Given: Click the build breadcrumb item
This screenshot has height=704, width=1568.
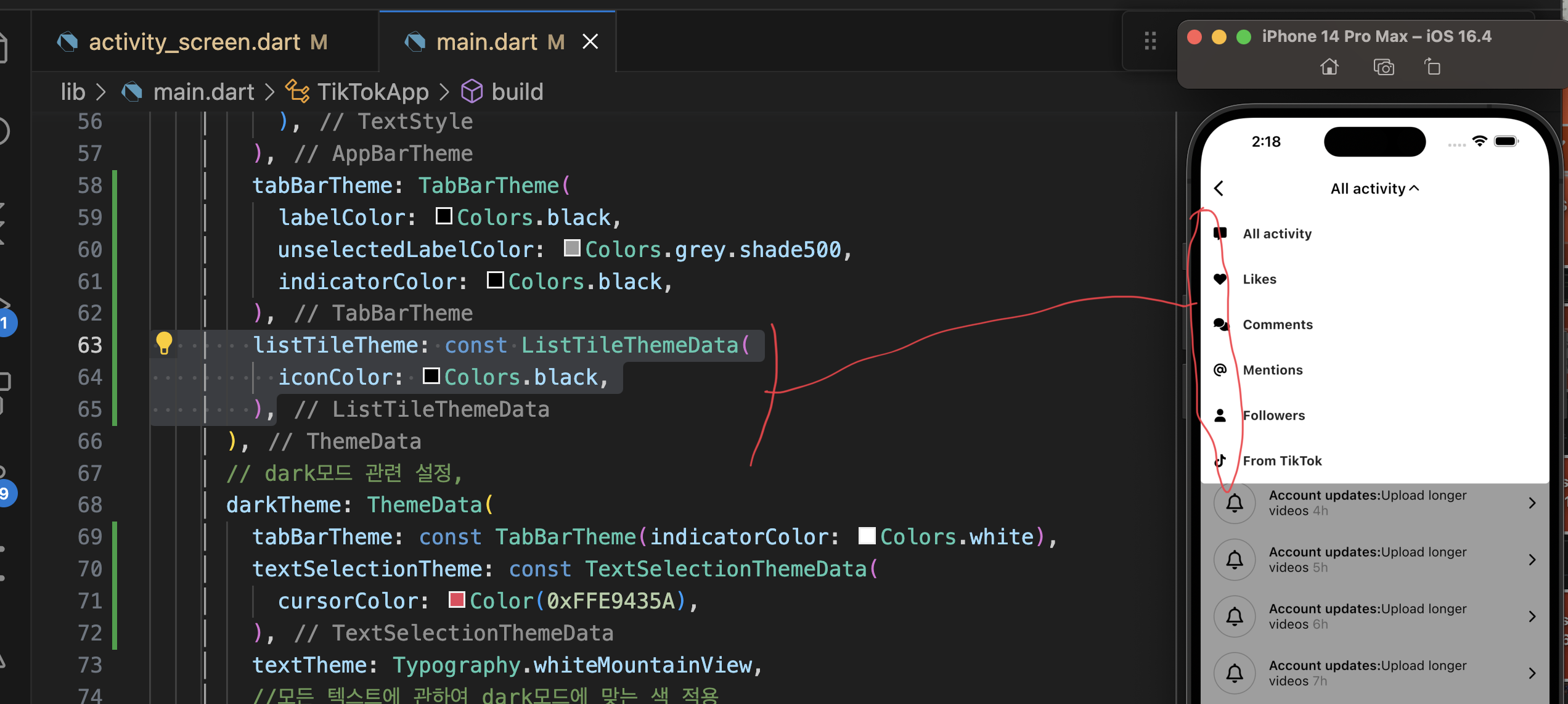Looking at the screenshot, I should pyautogui.click(x=517, y=92).
